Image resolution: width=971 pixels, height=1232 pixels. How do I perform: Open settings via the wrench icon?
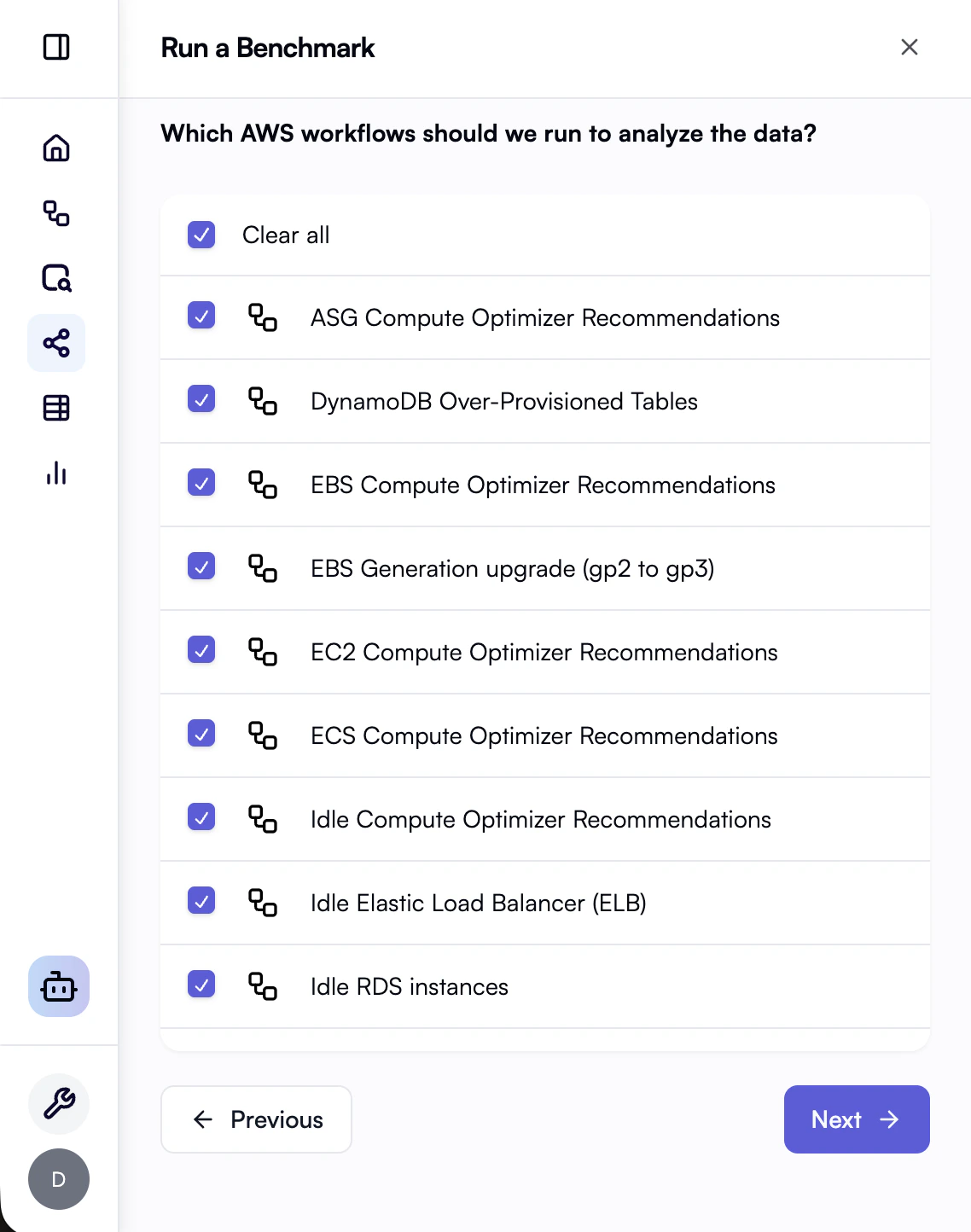(x=58, y=1103)
